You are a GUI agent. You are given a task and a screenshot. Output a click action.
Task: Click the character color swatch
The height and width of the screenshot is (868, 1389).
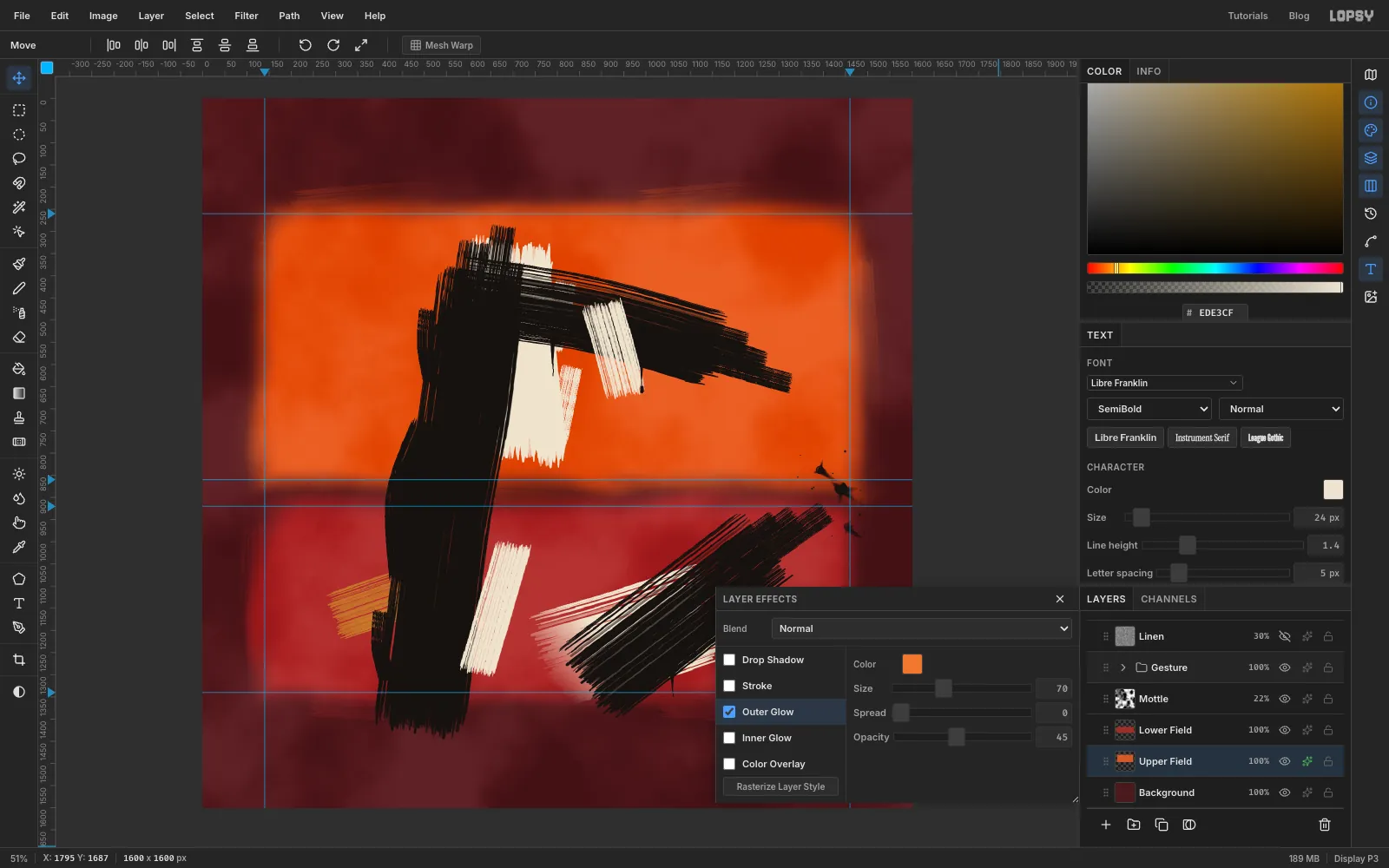point(1333,490)
